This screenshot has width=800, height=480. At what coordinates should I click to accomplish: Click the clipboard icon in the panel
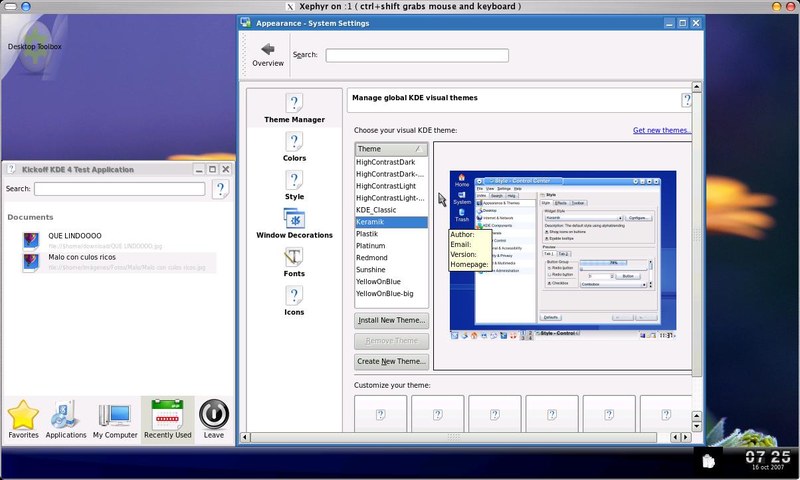tap(708, 461)
